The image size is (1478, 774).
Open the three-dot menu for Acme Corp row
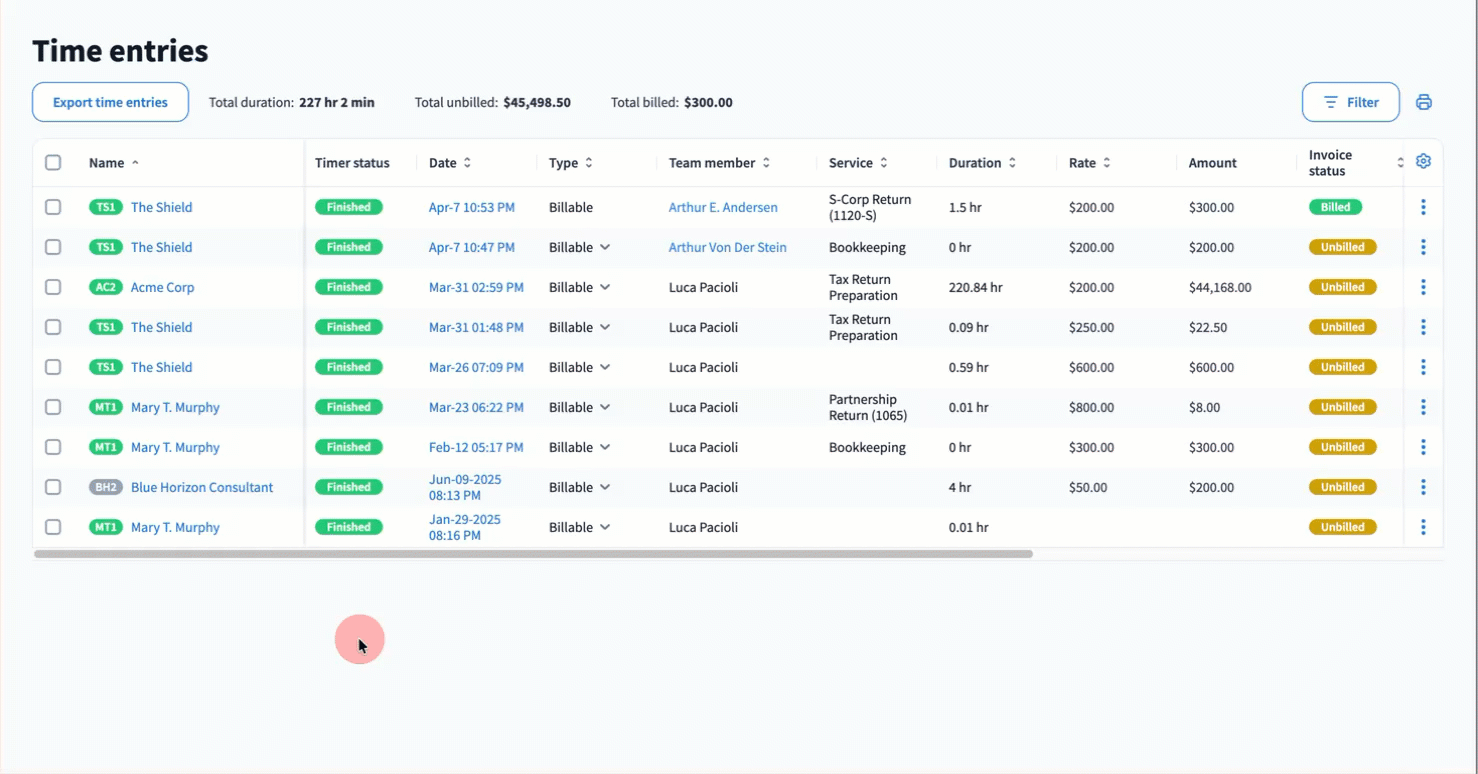[1423, 287]
